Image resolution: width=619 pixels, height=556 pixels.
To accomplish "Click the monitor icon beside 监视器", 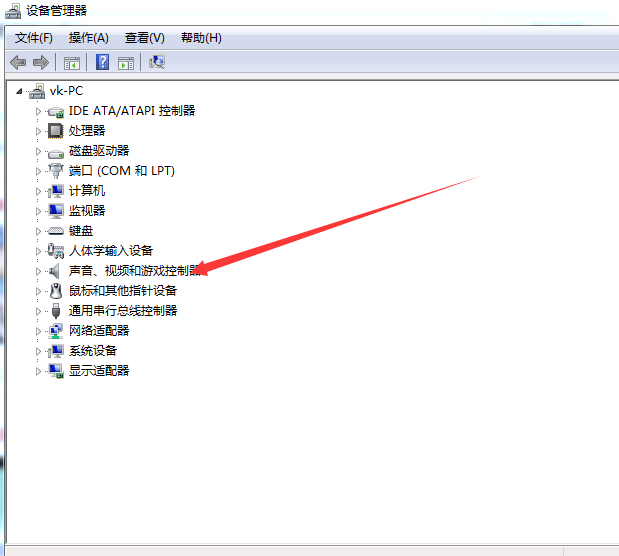I will point(56,211).
